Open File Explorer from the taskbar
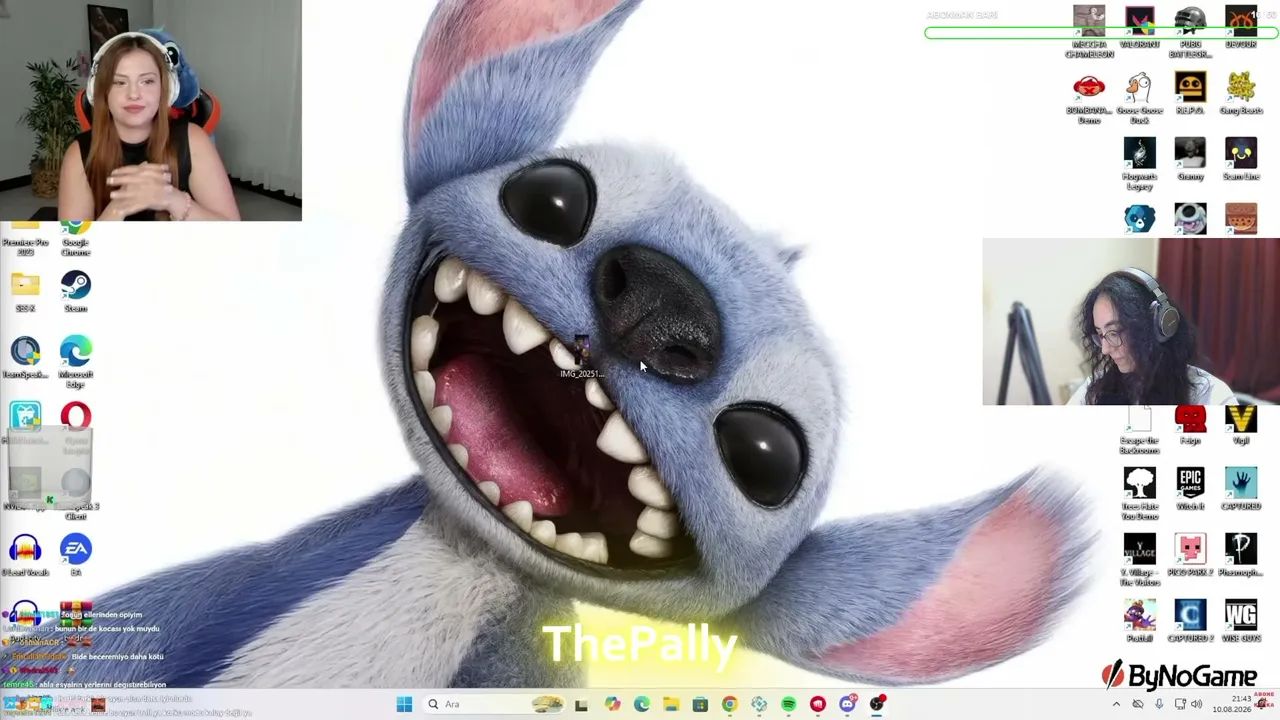Image resolution: width=1280 pixels, height=720 pixels. 671,704
